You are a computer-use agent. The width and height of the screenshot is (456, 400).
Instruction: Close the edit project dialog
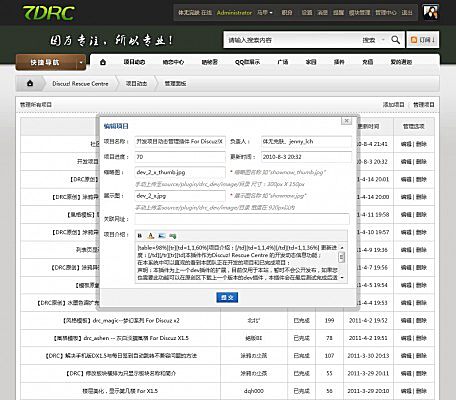[346, 121]
